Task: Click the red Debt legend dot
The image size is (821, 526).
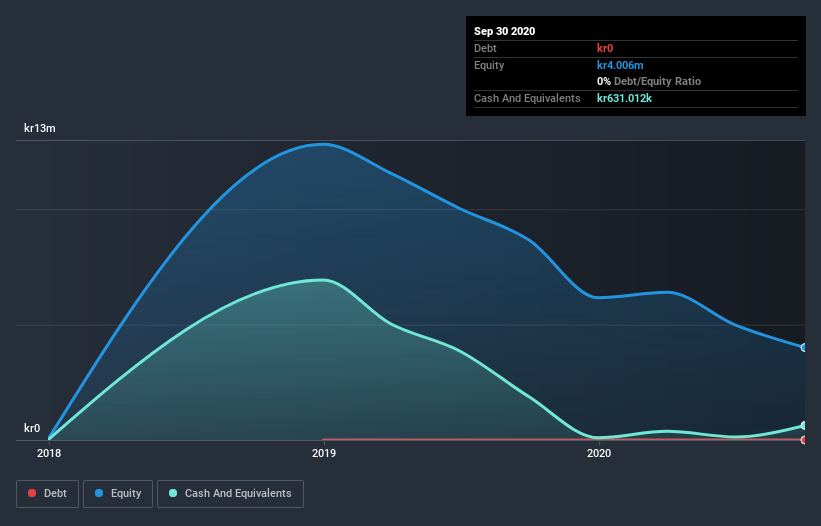Action: coord(32,493)
